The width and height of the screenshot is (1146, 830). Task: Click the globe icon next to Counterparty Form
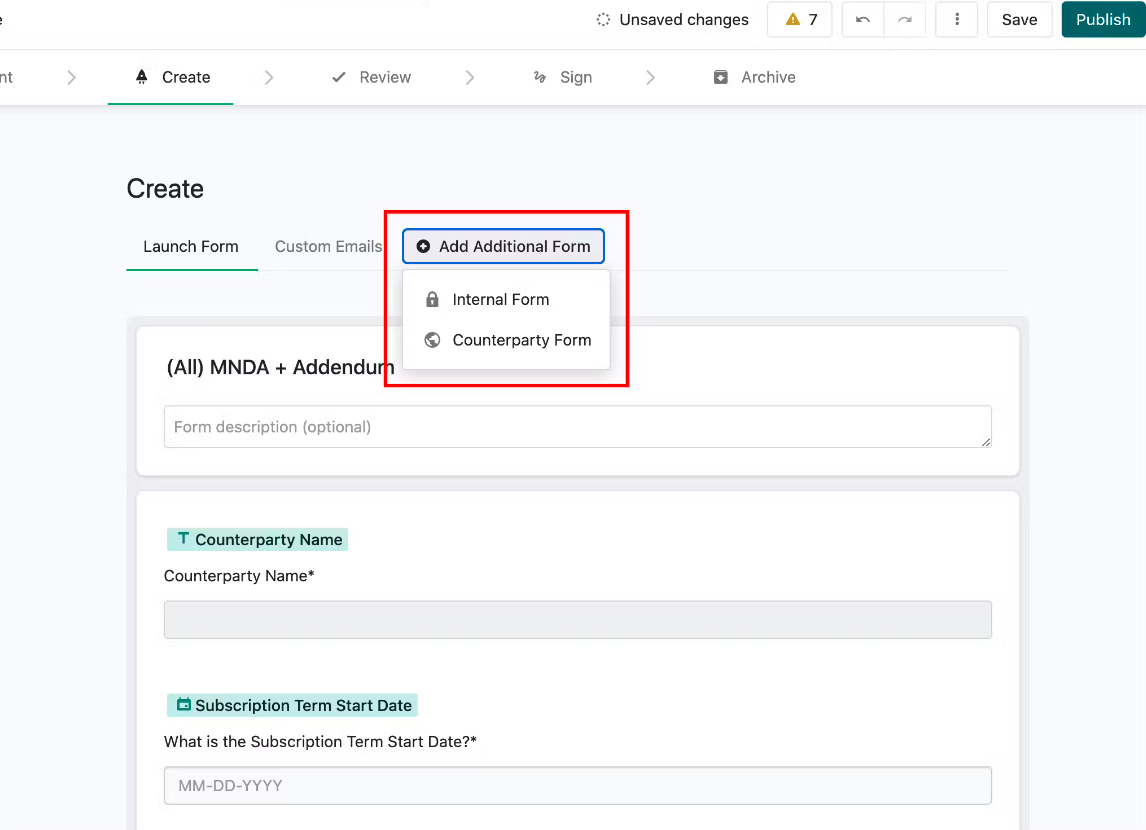[x=432, y=340]
